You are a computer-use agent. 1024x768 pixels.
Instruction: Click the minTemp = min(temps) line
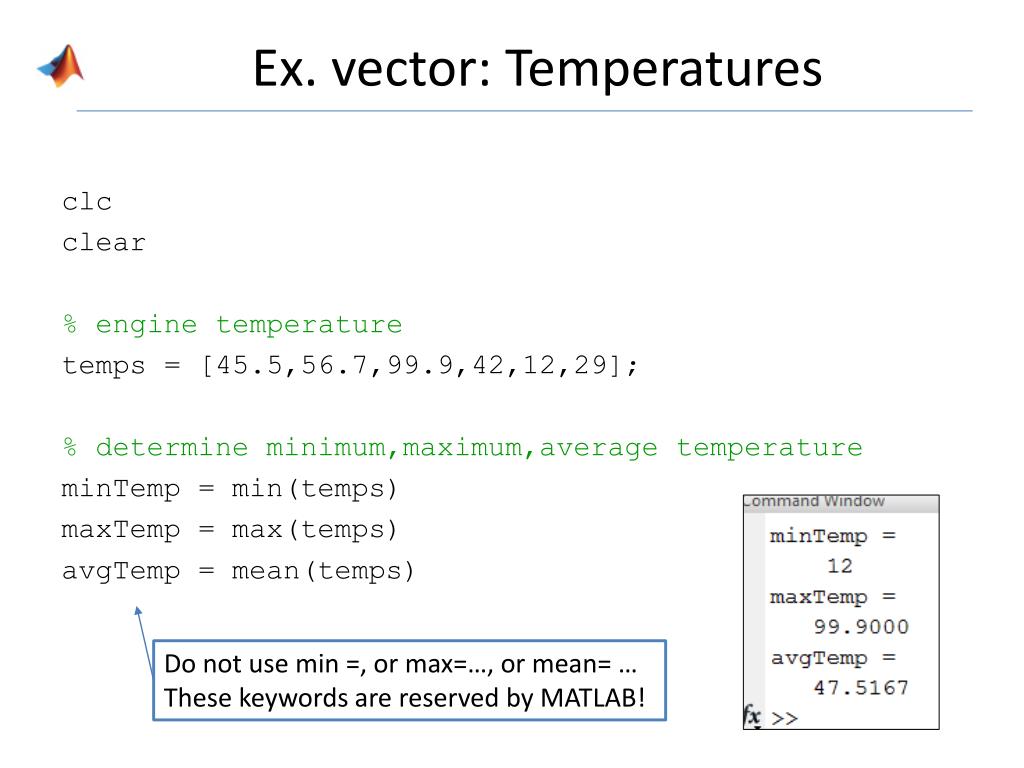[229, 488]
